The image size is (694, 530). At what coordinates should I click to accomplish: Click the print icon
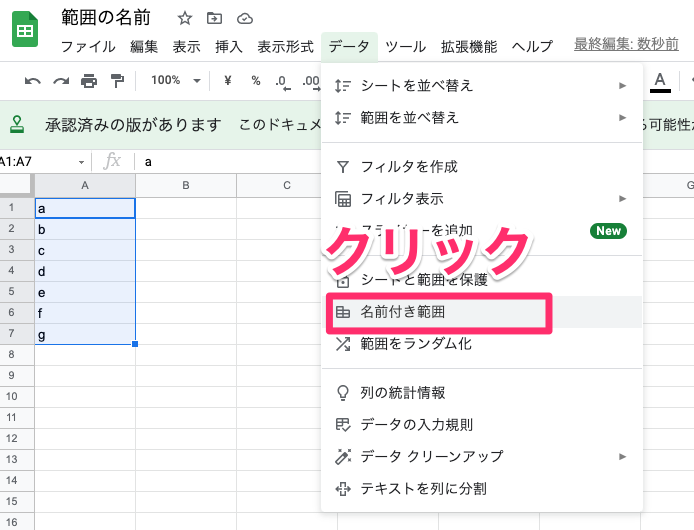tap(89, 81)
